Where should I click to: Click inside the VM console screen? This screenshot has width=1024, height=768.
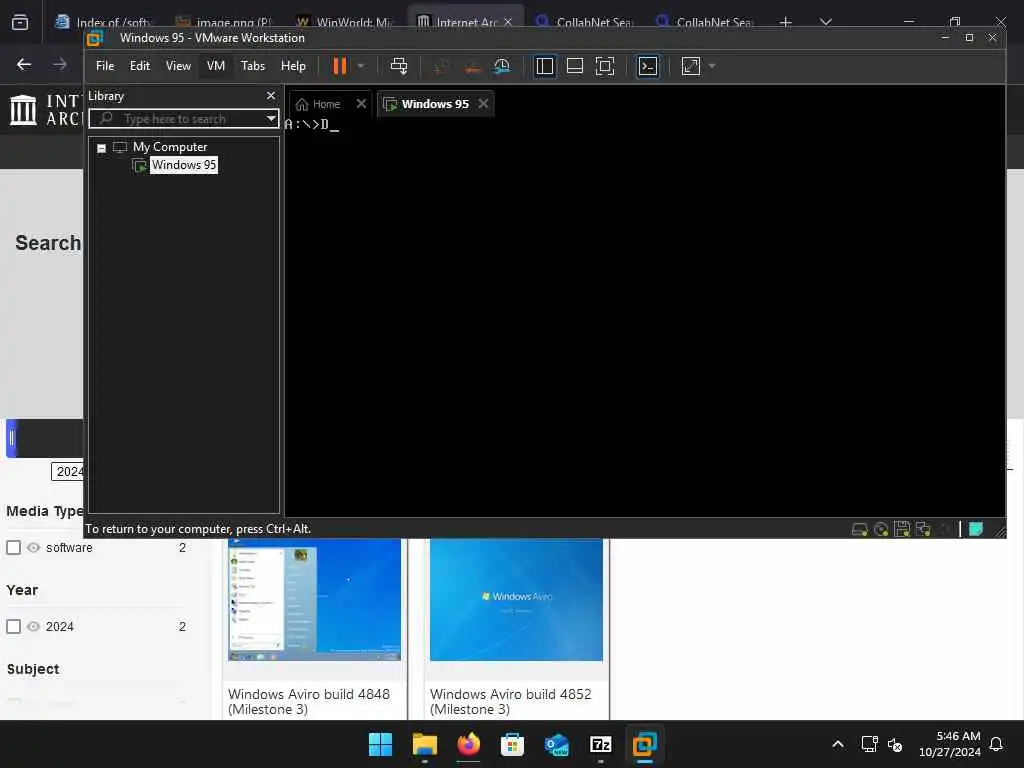pos(645,317)
